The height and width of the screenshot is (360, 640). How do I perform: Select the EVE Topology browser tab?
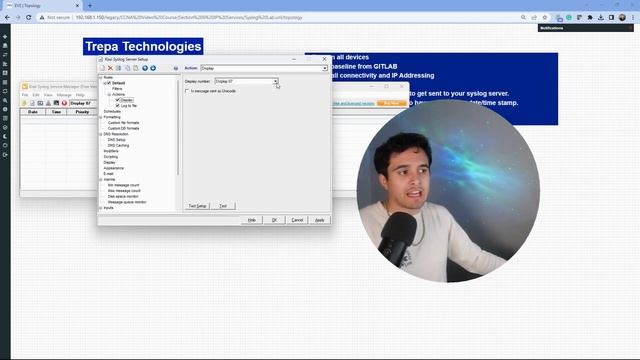41,6
